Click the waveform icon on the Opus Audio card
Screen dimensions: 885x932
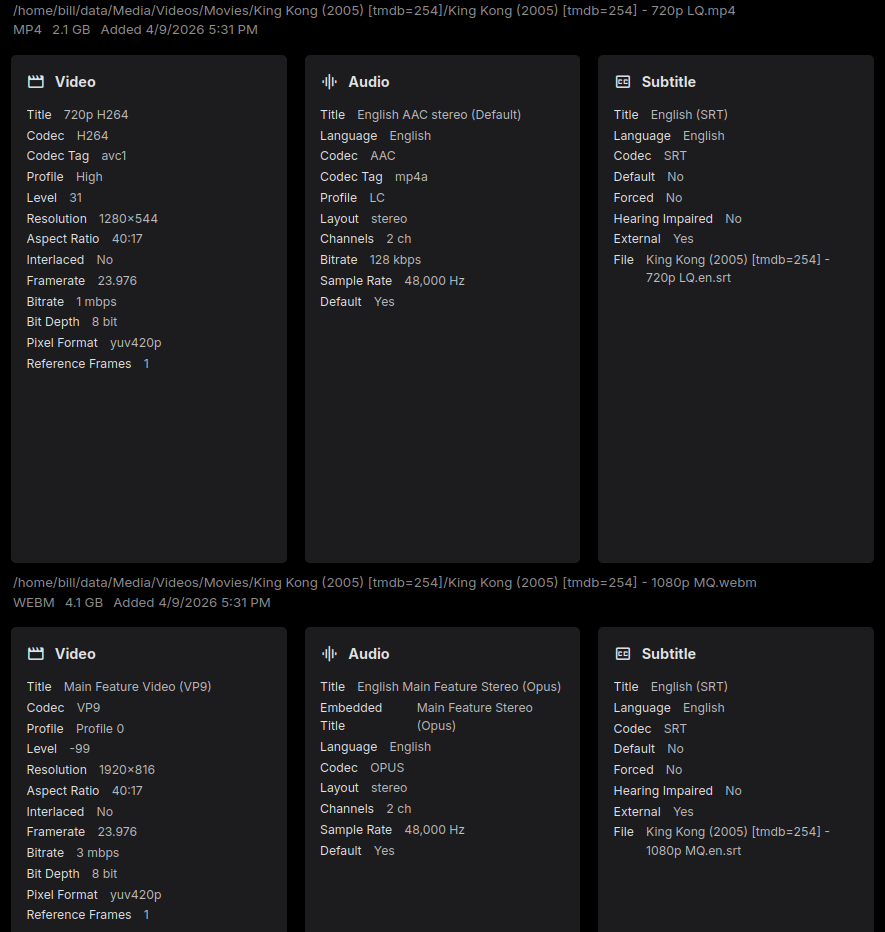329,654
